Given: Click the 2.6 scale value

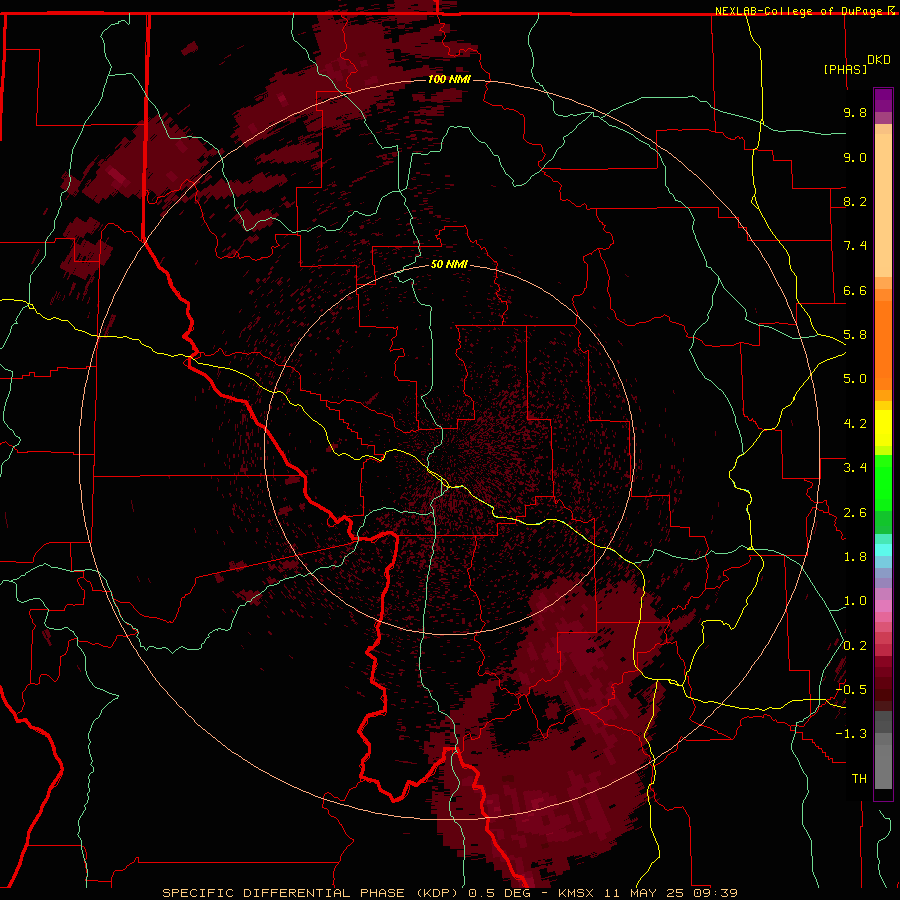Looking at the screenshot, I should tap(855, 513).
